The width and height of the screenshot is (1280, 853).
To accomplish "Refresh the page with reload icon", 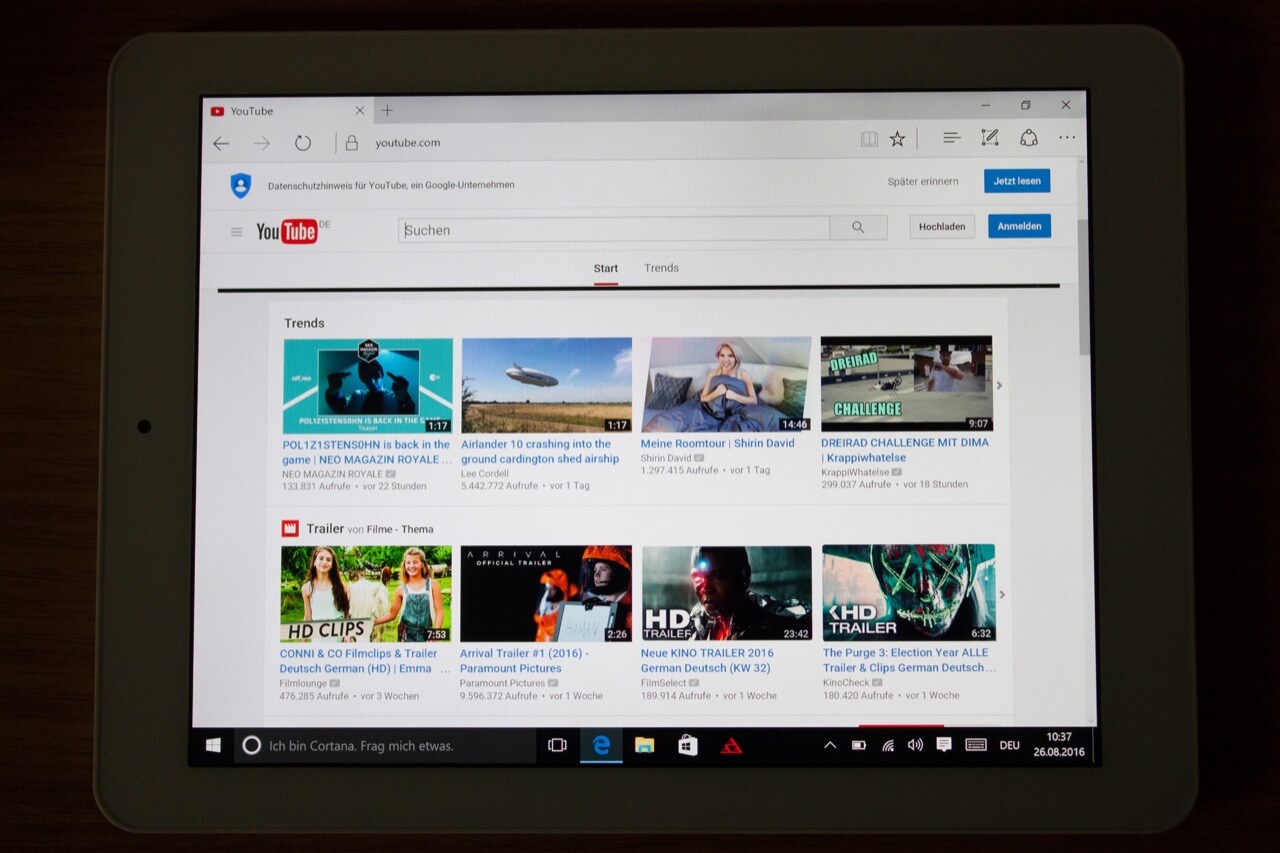I will (303, 143).
